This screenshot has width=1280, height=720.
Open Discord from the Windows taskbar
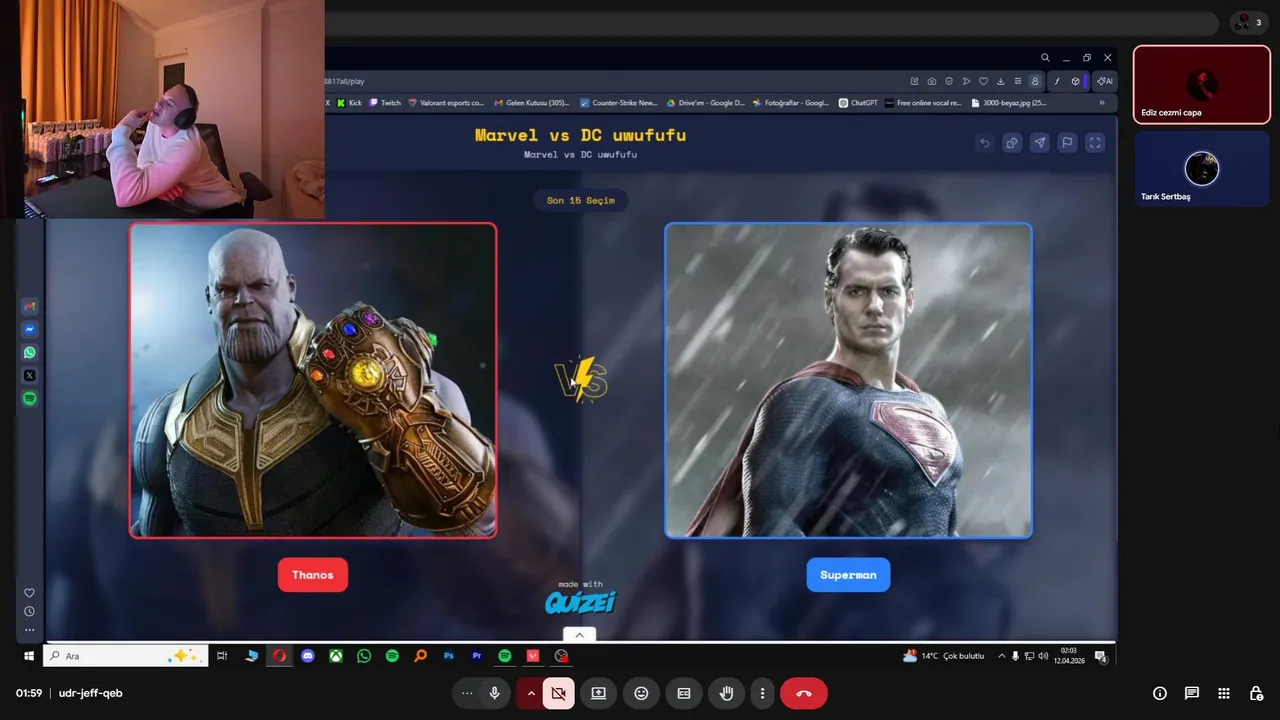(x=308, y=656)
